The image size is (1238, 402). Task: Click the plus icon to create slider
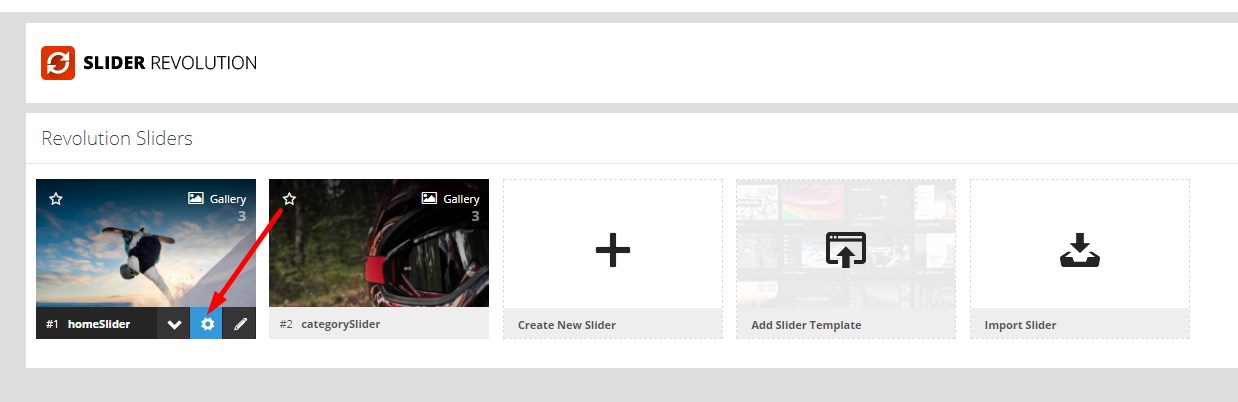pos(612,249)
